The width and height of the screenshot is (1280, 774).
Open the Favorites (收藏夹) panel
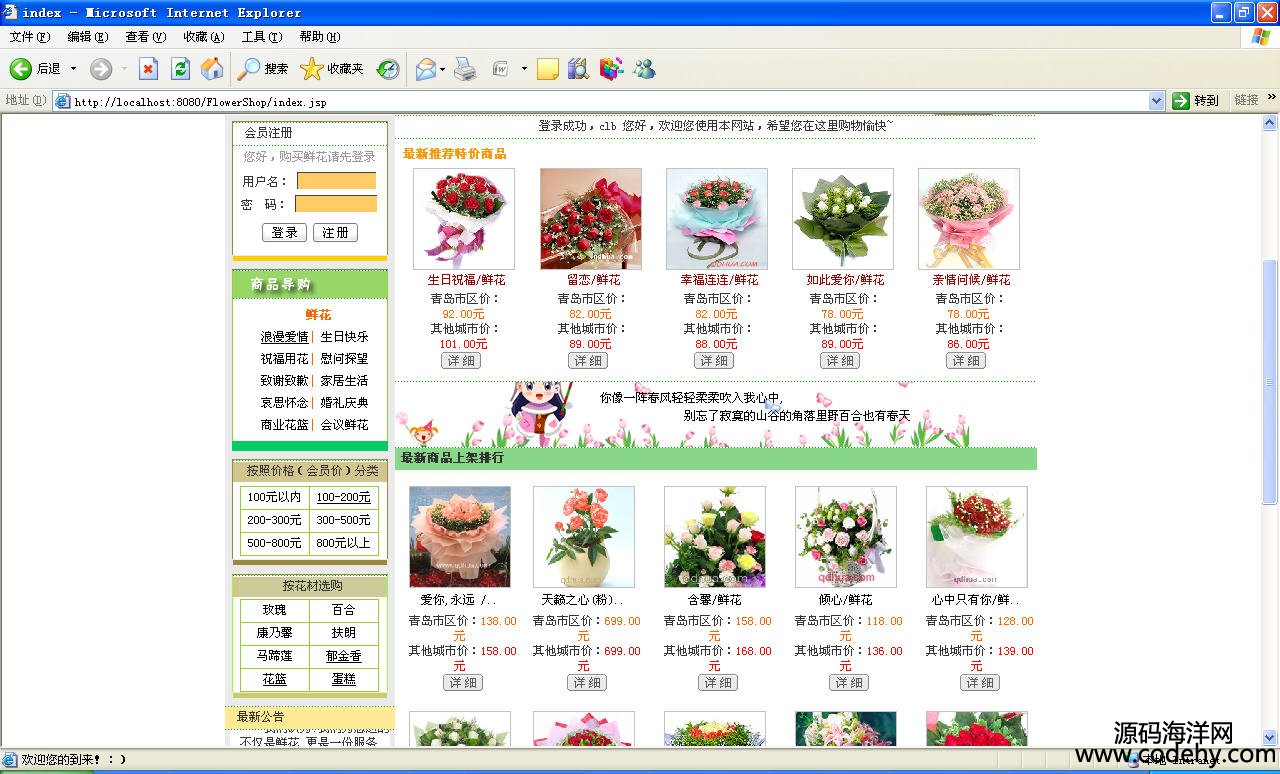(x=333, y=68)
